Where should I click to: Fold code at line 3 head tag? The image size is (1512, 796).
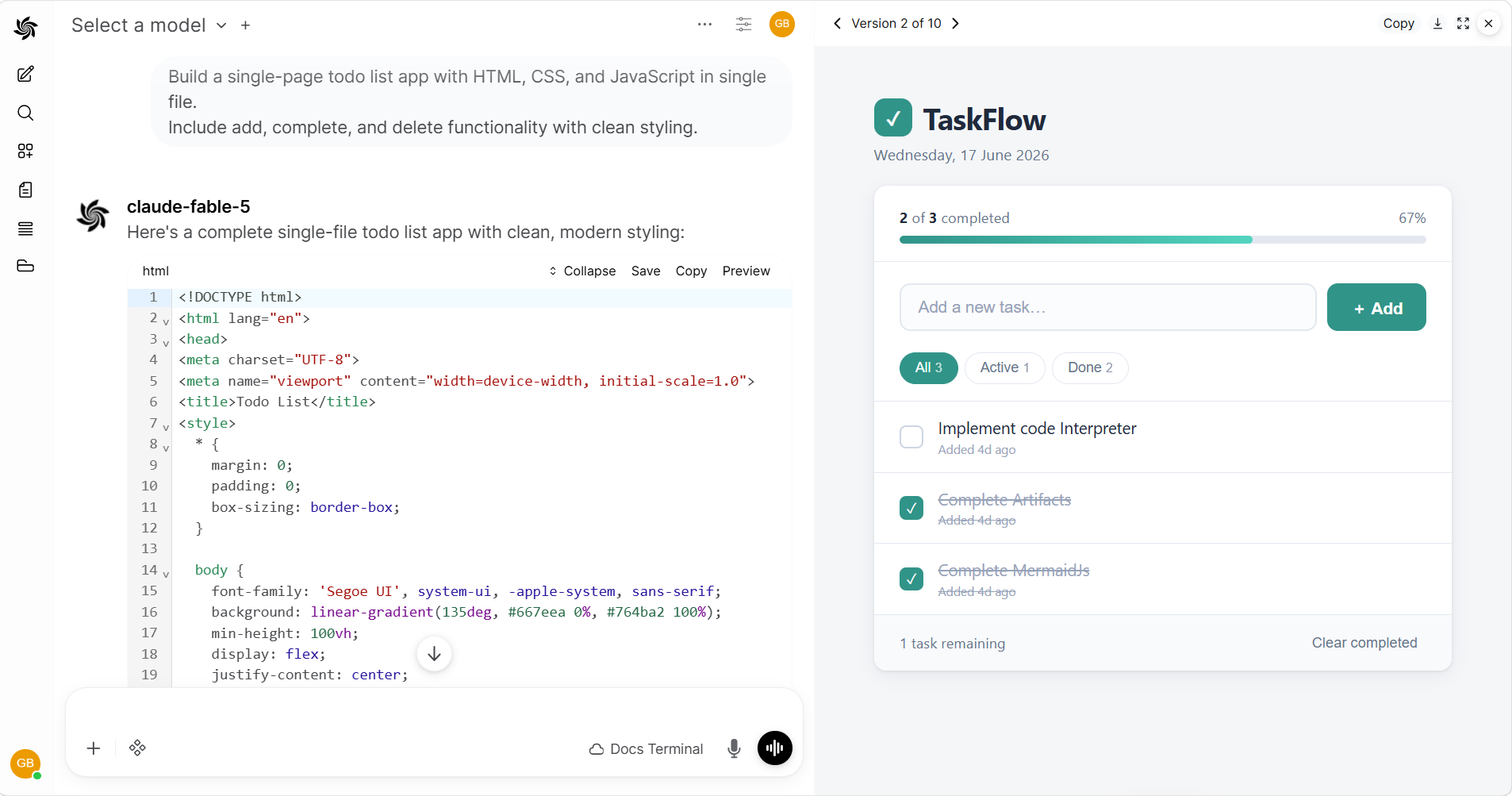pos(166,343)
